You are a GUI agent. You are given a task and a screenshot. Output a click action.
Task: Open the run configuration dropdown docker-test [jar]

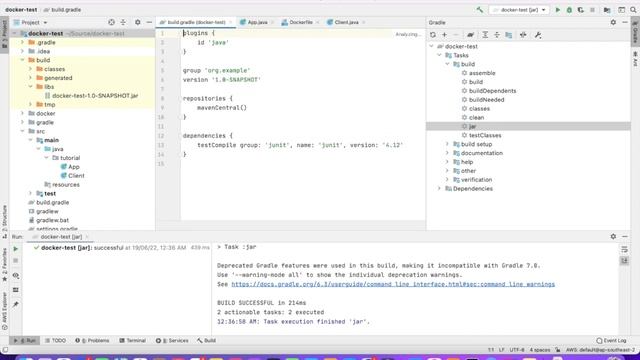tap(519, 10)
